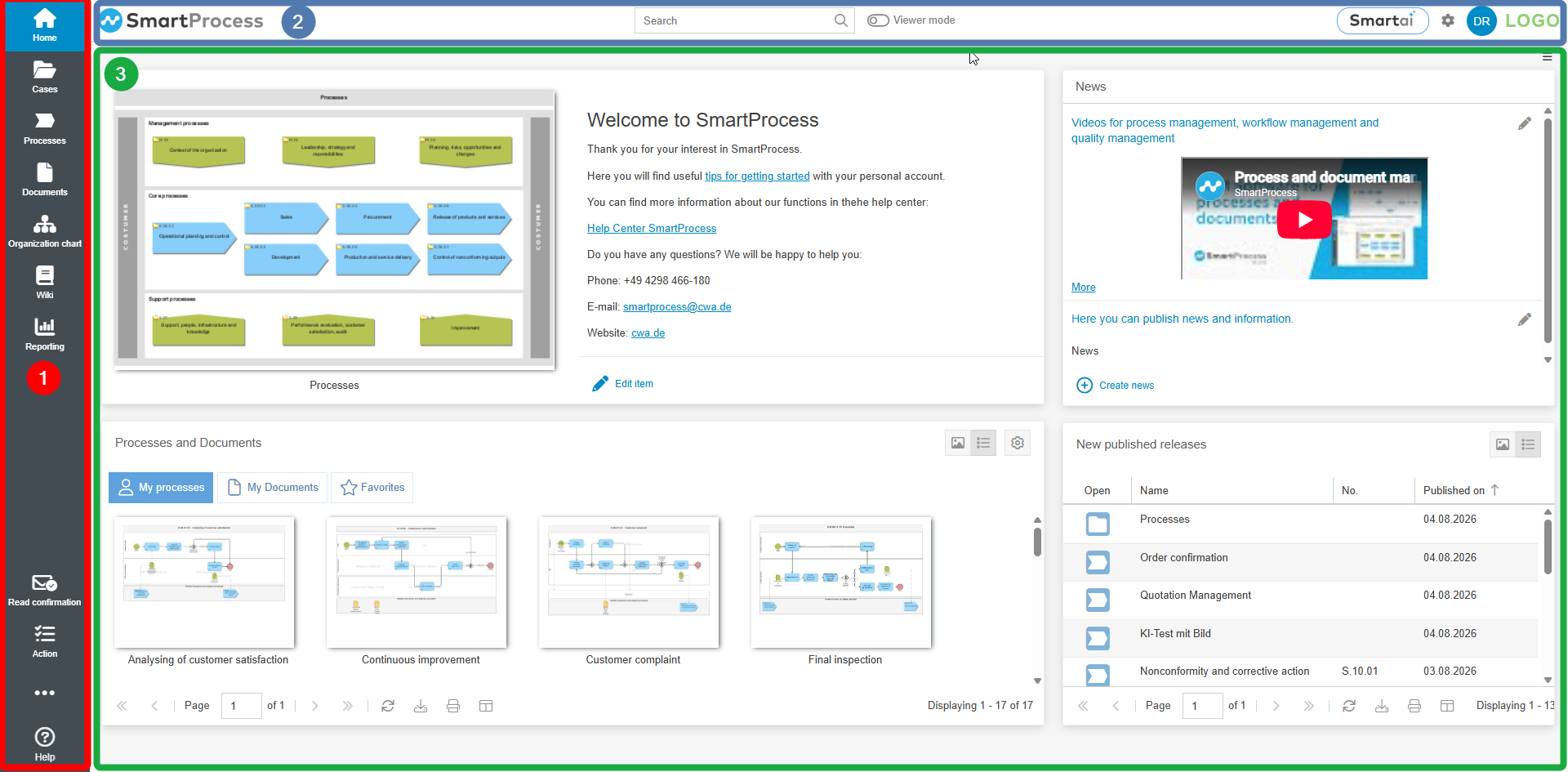Viewport: 1568px width, 772px height.
Task: Sort releases by Name column
Action: pos(1232,490)
